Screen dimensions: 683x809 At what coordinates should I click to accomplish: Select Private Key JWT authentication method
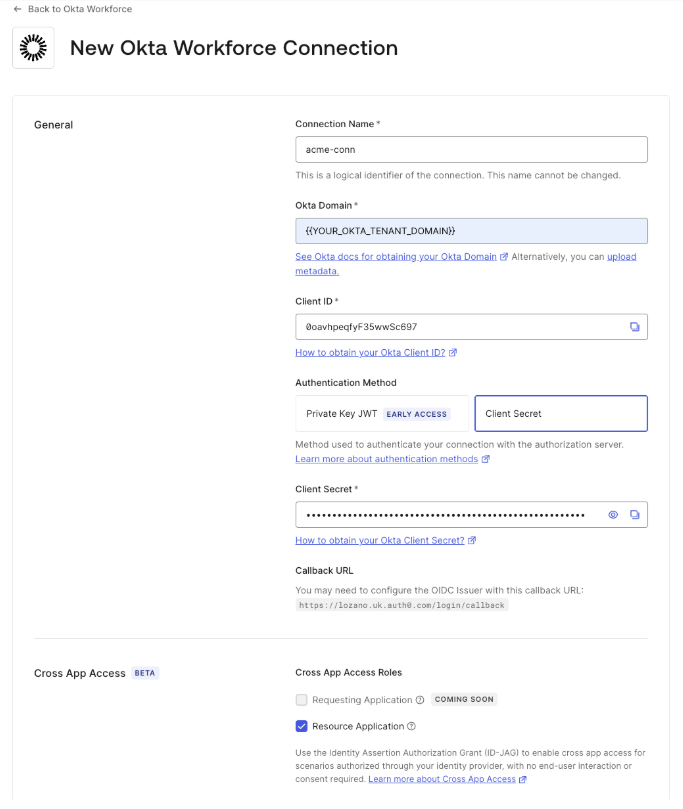[382, 413]
